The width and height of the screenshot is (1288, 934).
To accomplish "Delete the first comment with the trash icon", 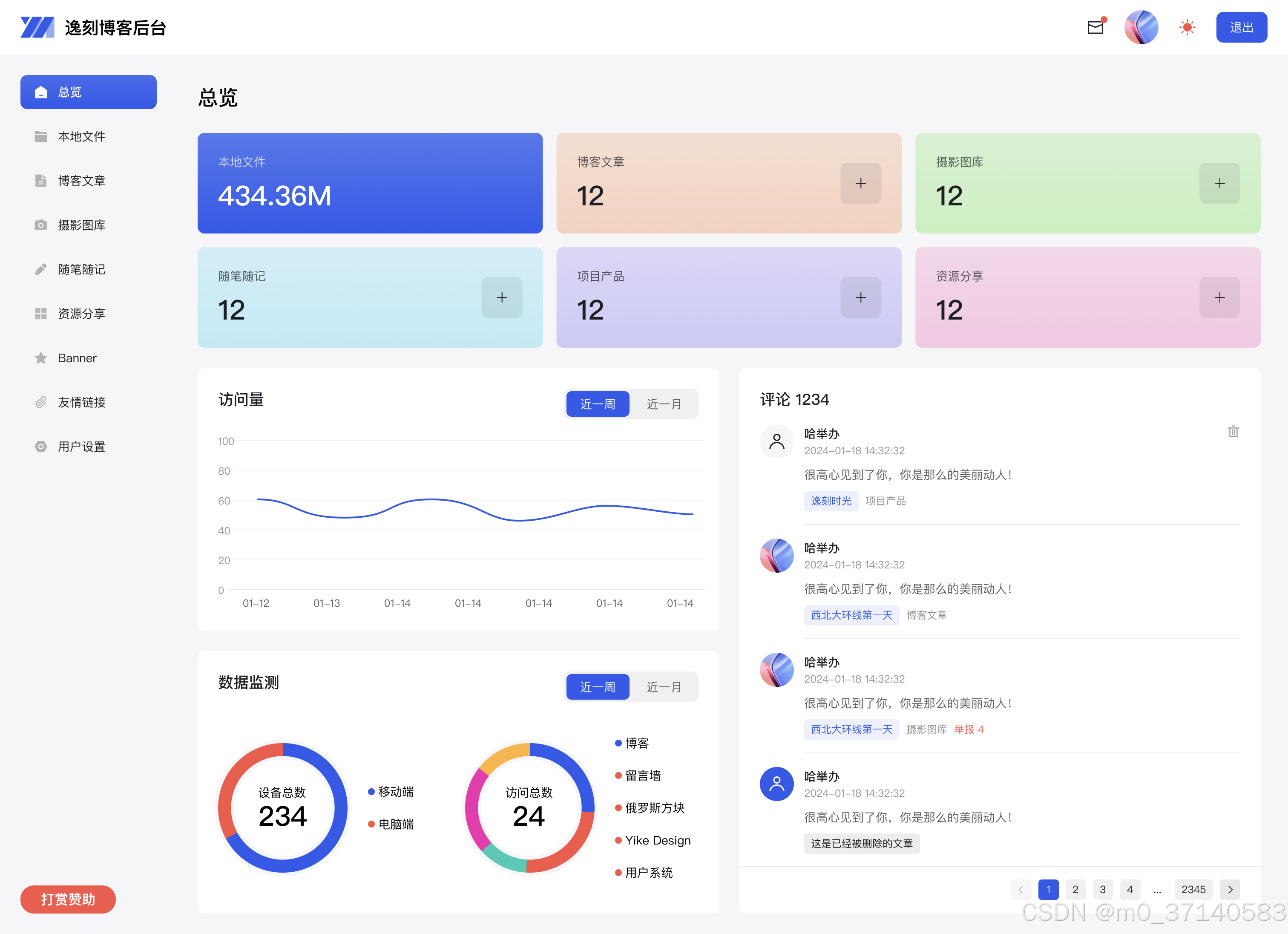I will point(1233,432).
